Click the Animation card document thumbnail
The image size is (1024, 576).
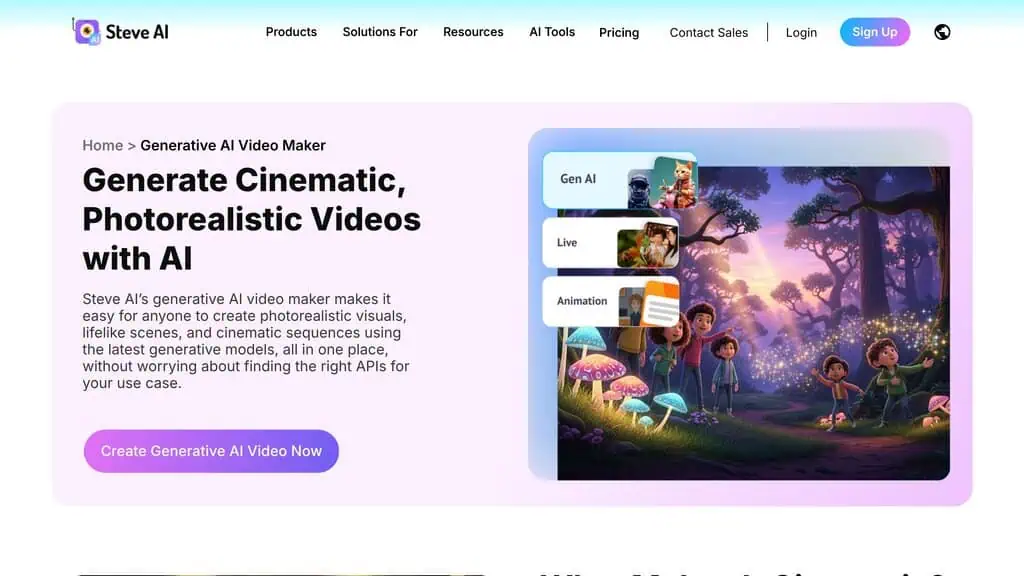pyautogui.click(x=660, y=303)
